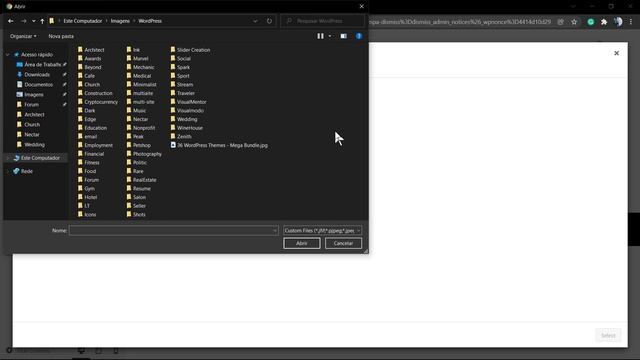640x360 pixels.
Task: Select the Architect folder icon in file list
Action: point(80,50)
